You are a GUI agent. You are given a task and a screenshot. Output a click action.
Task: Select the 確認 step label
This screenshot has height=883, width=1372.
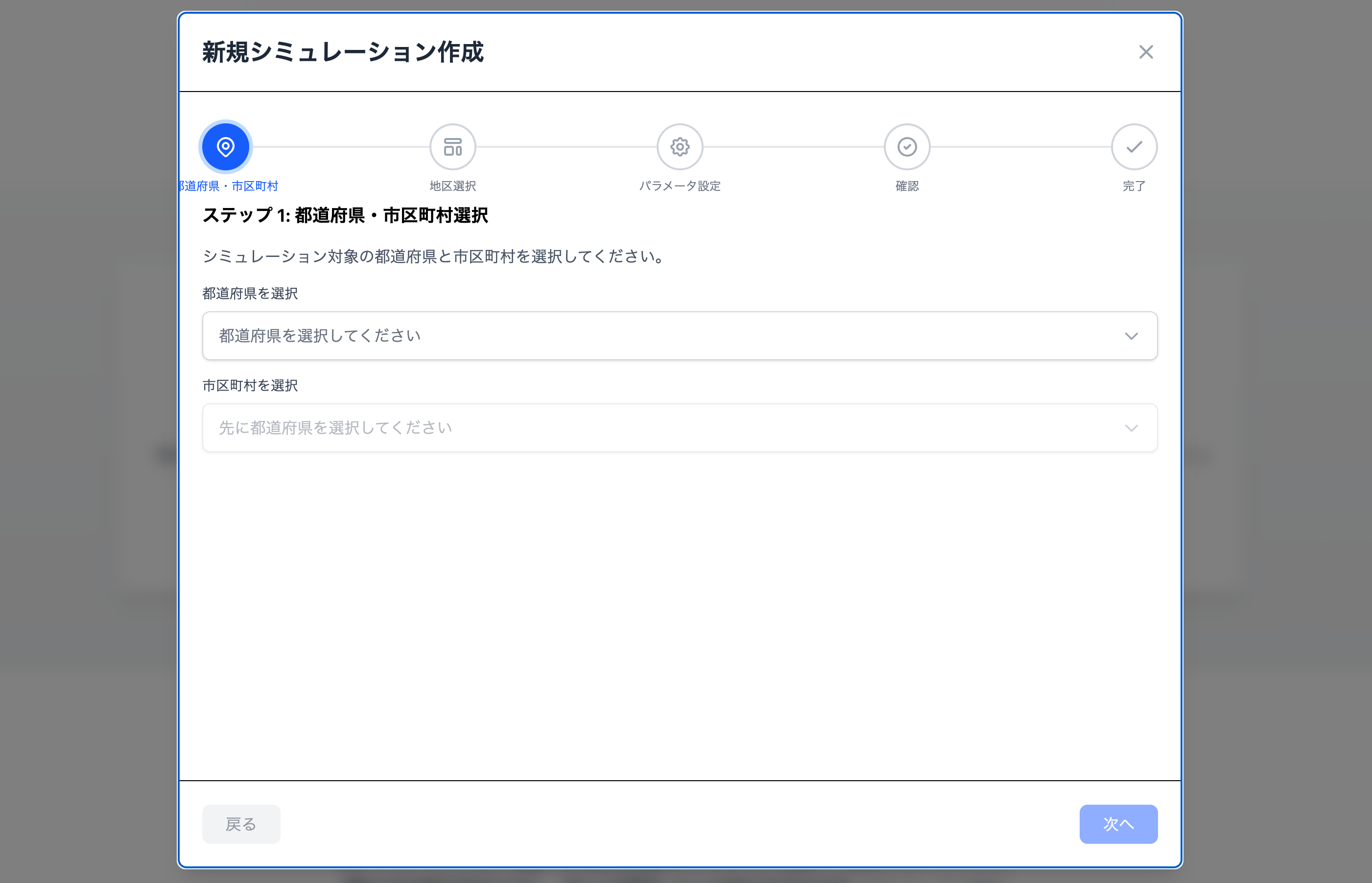coord(907,186)
